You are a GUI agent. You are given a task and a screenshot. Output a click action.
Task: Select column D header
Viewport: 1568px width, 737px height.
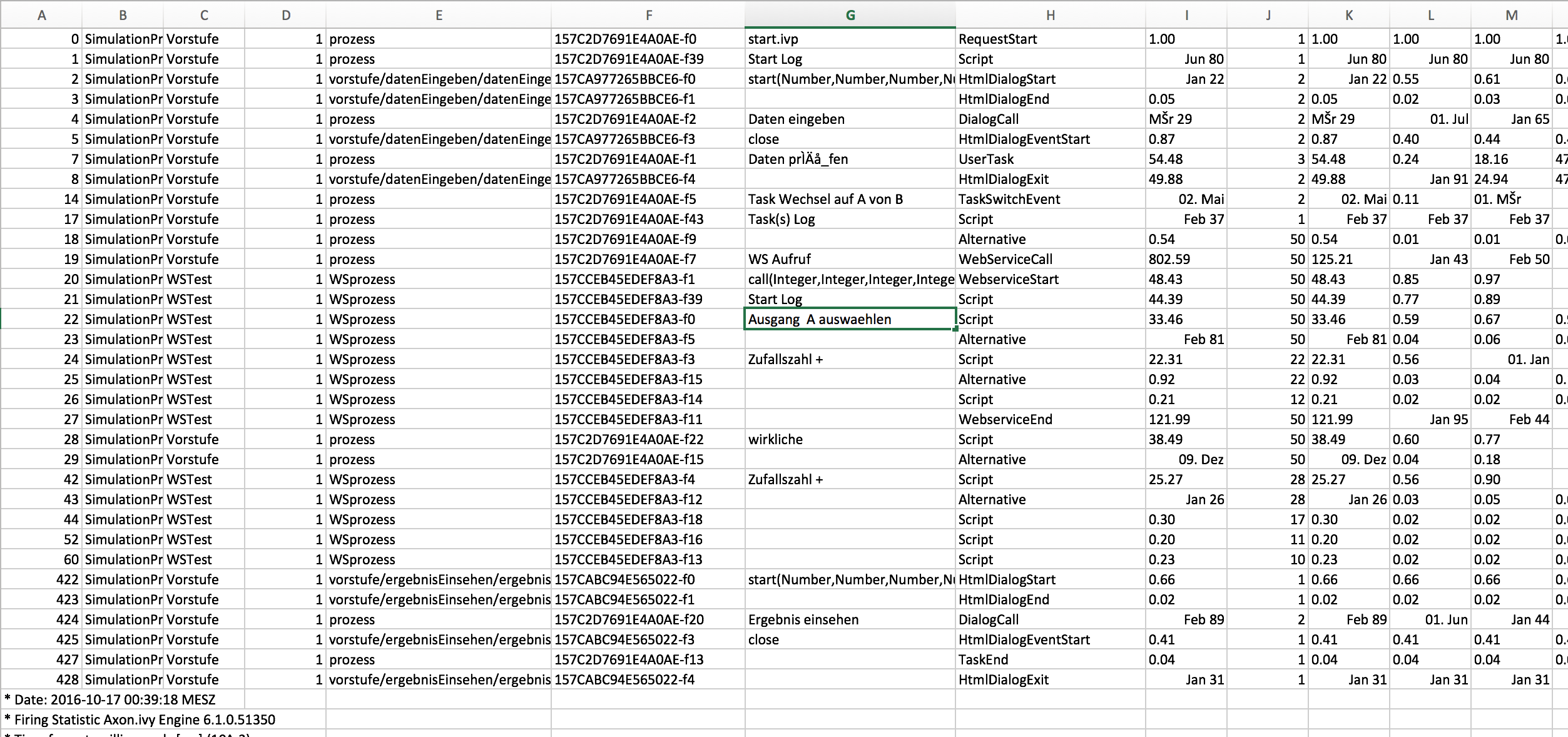[x=285, y=15]
